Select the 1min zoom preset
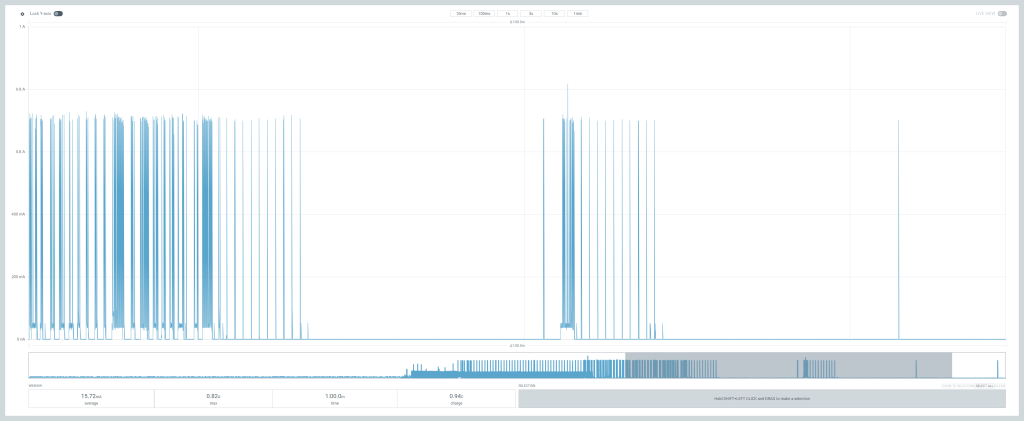1024x421 pixels. 577,14
